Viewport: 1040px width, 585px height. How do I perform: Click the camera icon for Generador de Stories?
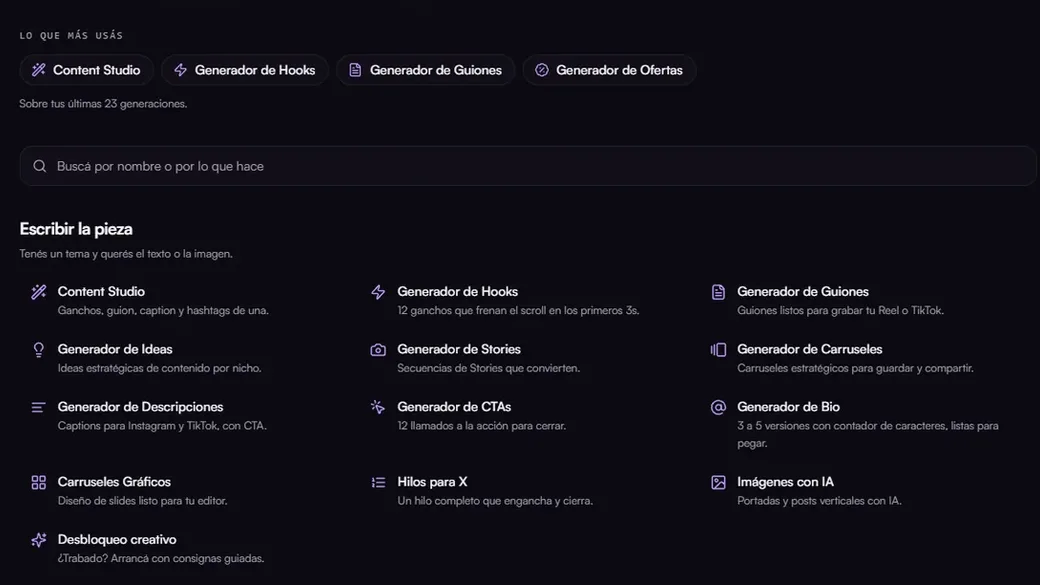click(x=378, y=350)
